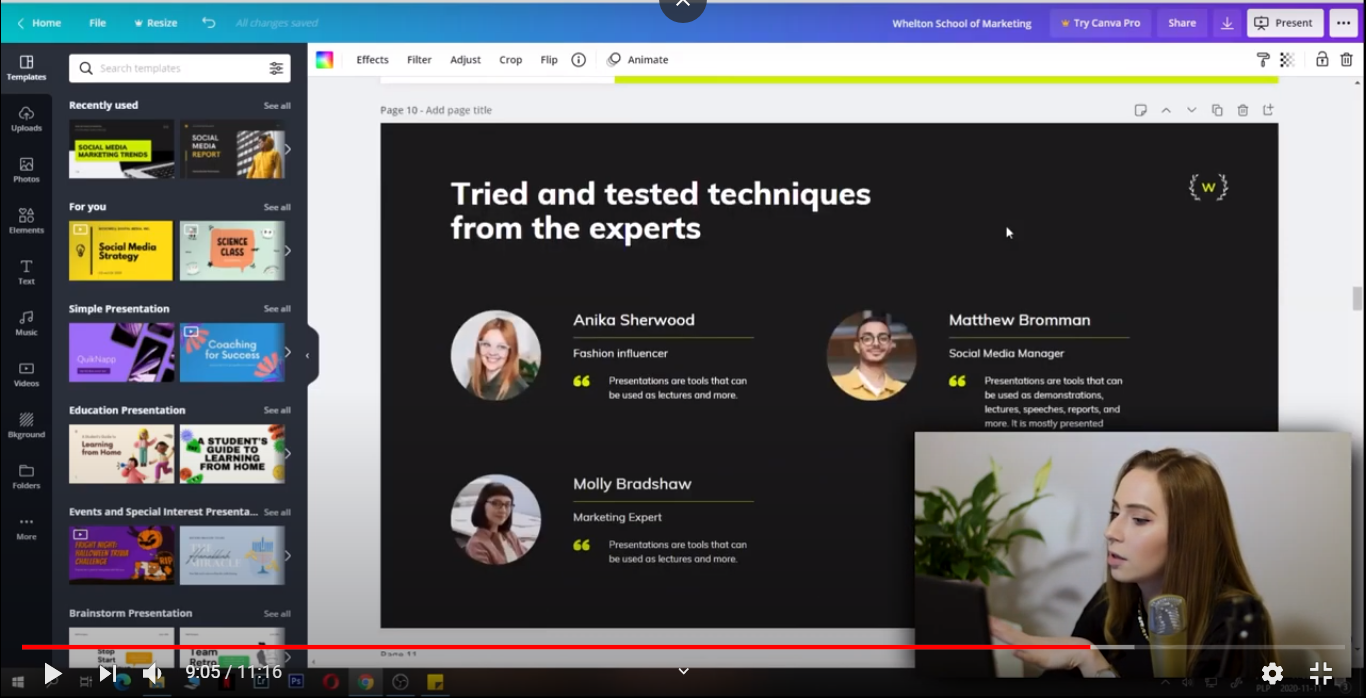This screenshot has height=698, width=1366.
Task: Open video settings gear
Action: tap(1272, 674)
